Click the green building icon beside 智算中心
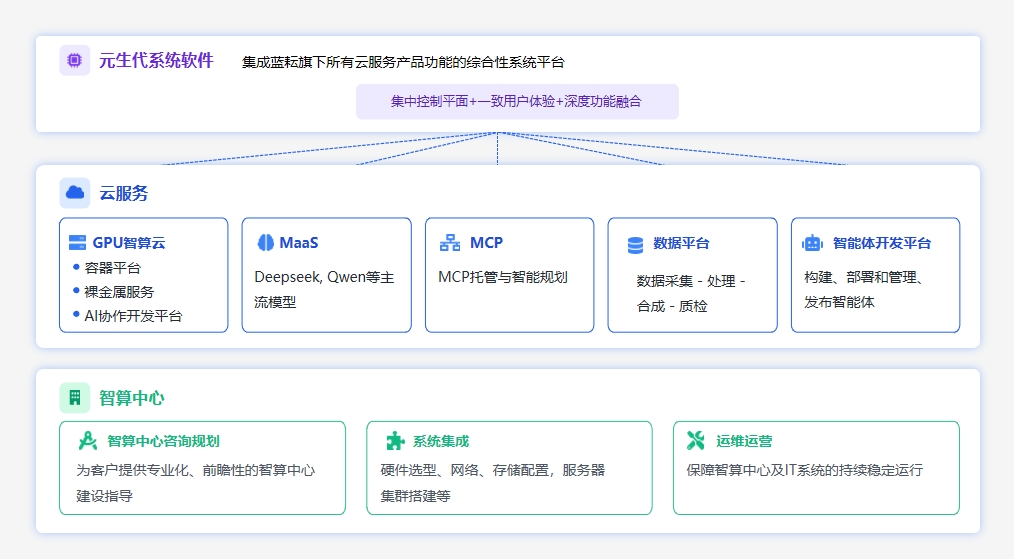Image resolution: width=1014 pixels, height=559 pixels. (75, 397)
